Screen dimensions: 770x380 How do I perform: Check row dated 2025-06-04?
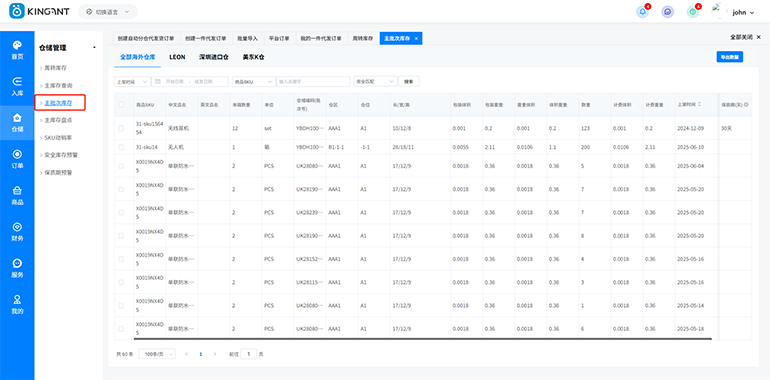point(121,166)
